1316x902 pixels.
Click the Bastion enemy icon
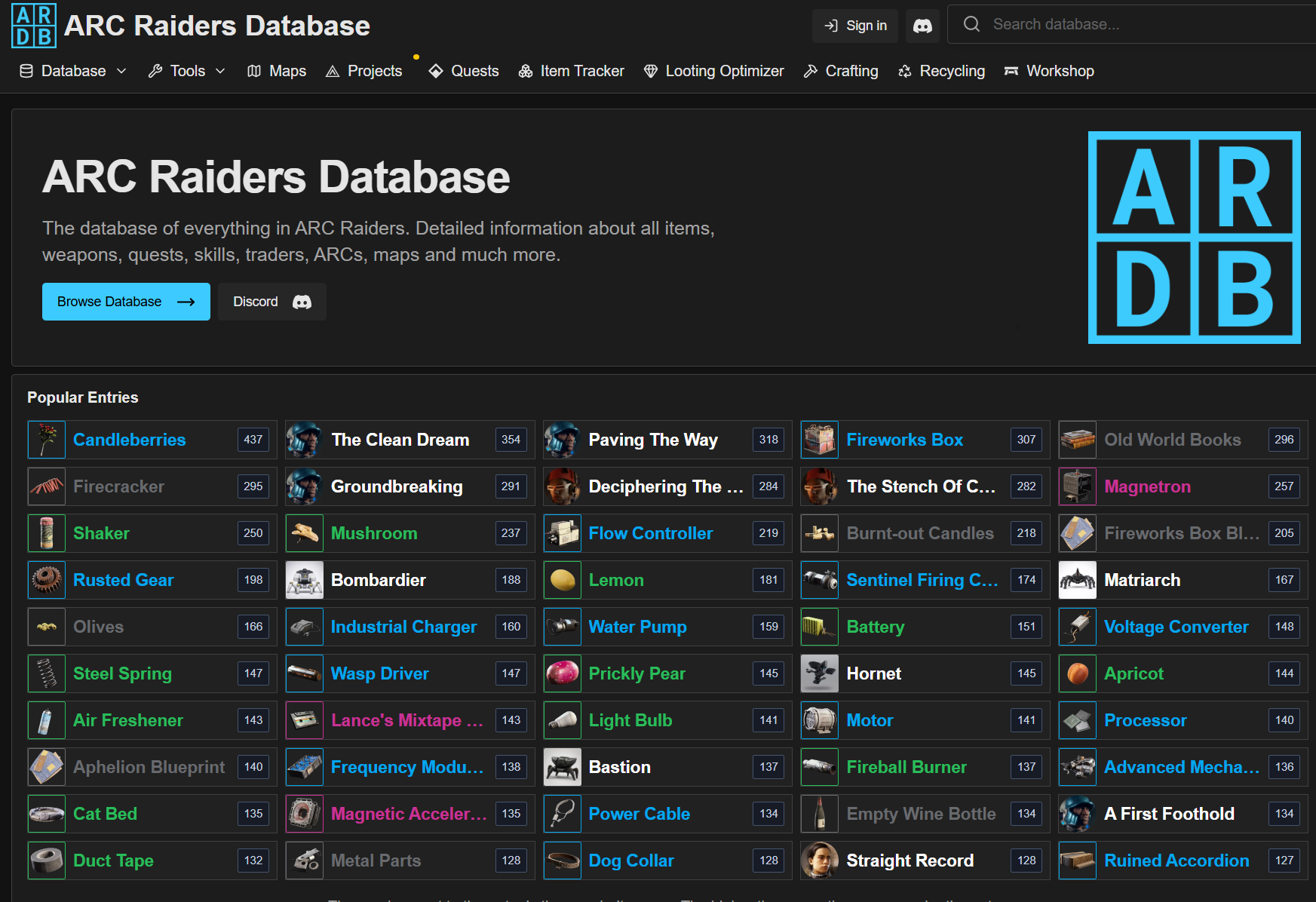tap(563, 767)
